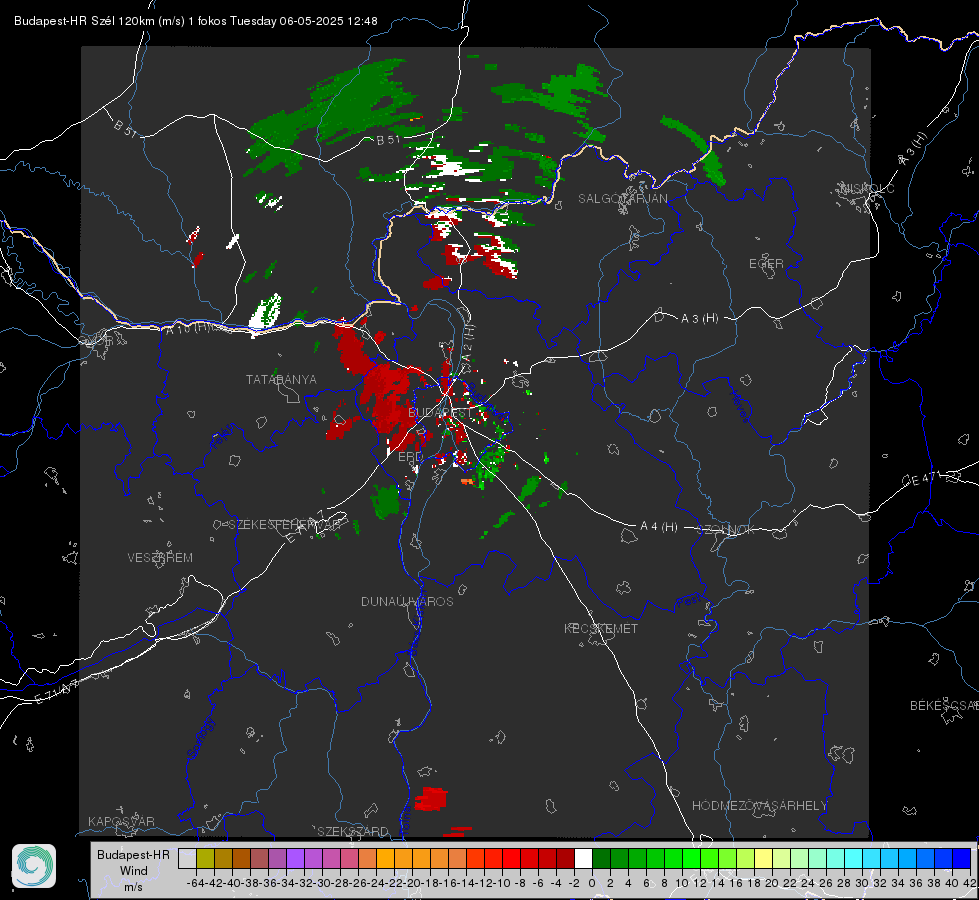Screen dimensions: 979x900
Task: Select the dark red swatch above -2
Action: pos(565,859)
